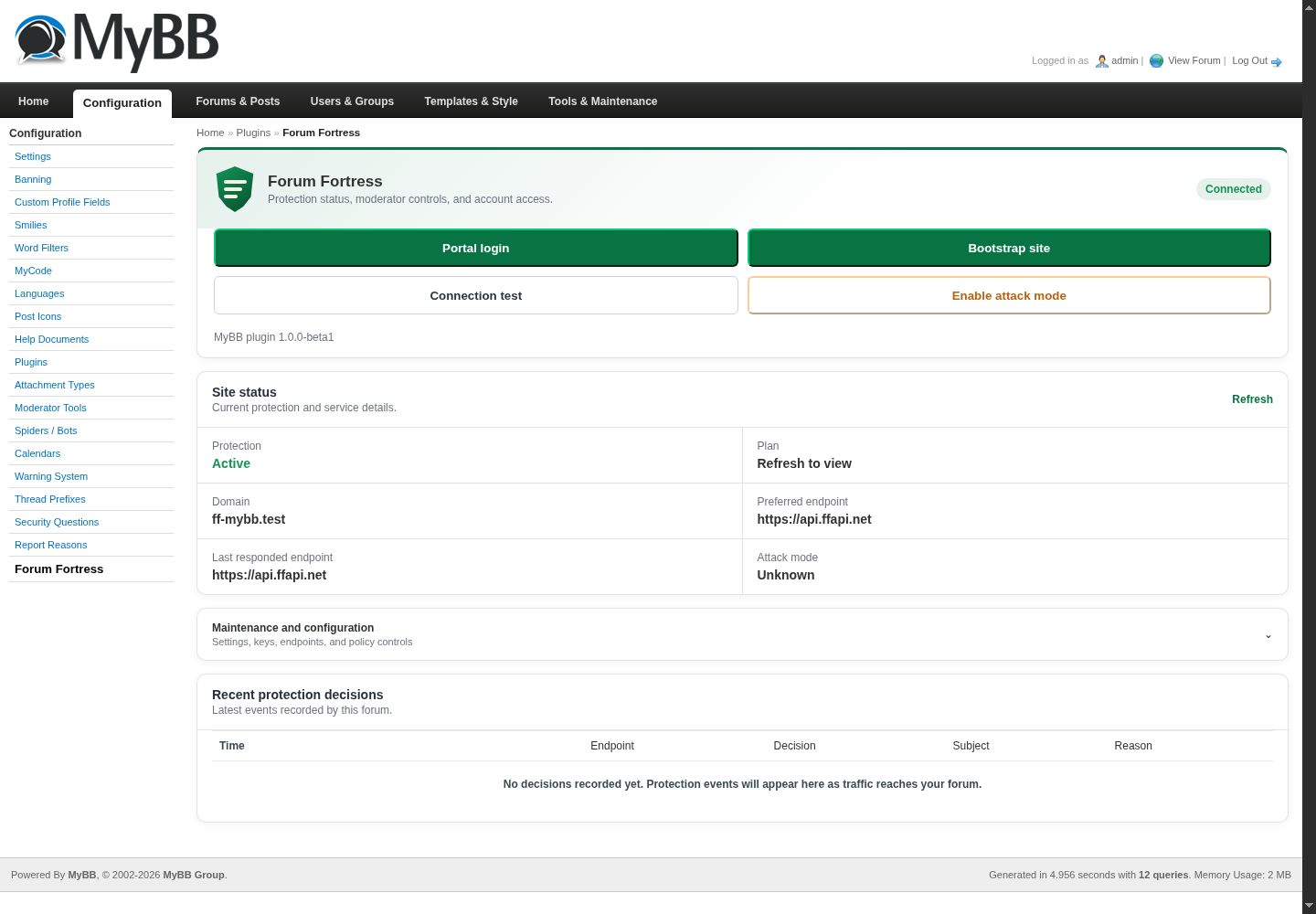The height and width of the screenshot is (914, 1316).
Task: Click the Bootstrap site button
Action: (x=1009, y=248)
